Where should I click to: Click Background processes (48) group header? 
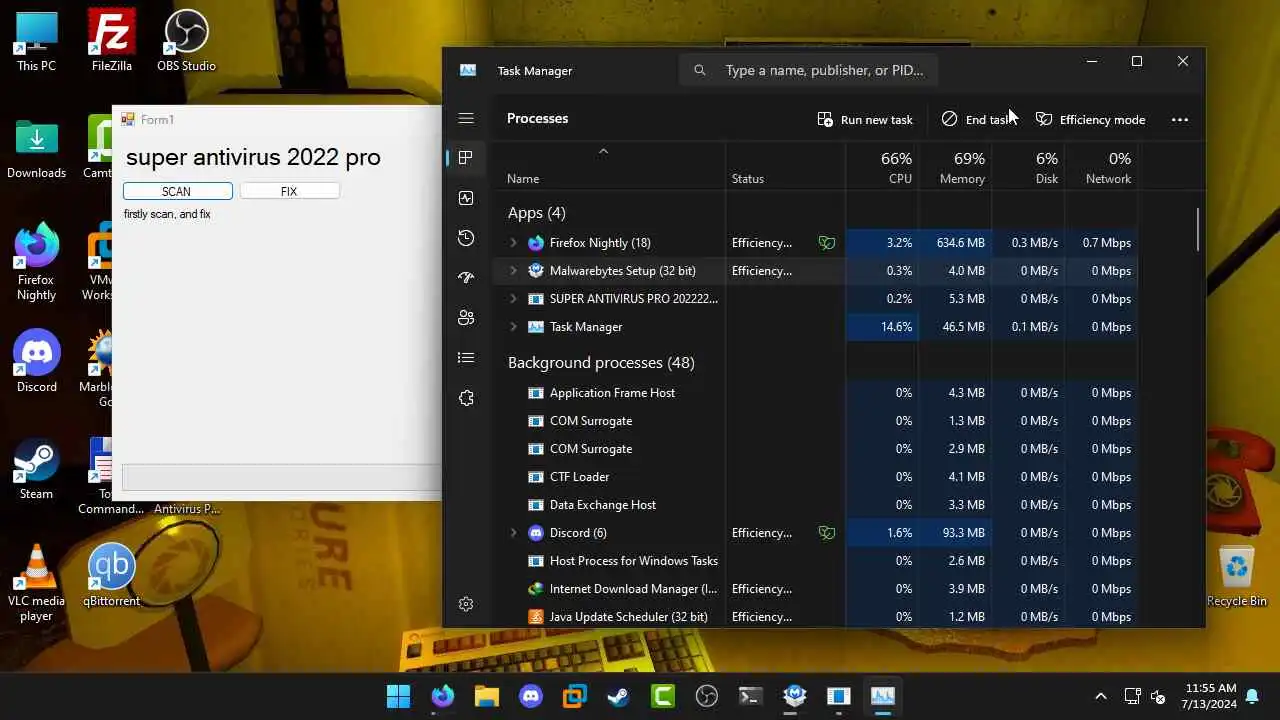coord(601,363)
